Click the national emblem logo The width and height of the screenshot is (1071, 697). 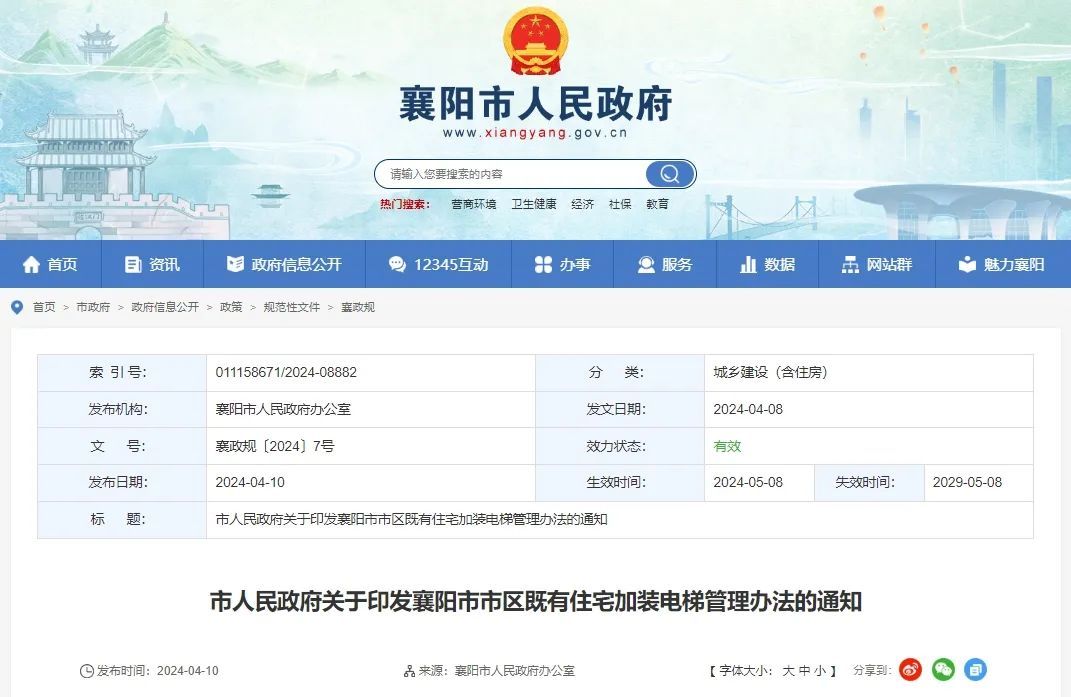(x=535, y=41)
